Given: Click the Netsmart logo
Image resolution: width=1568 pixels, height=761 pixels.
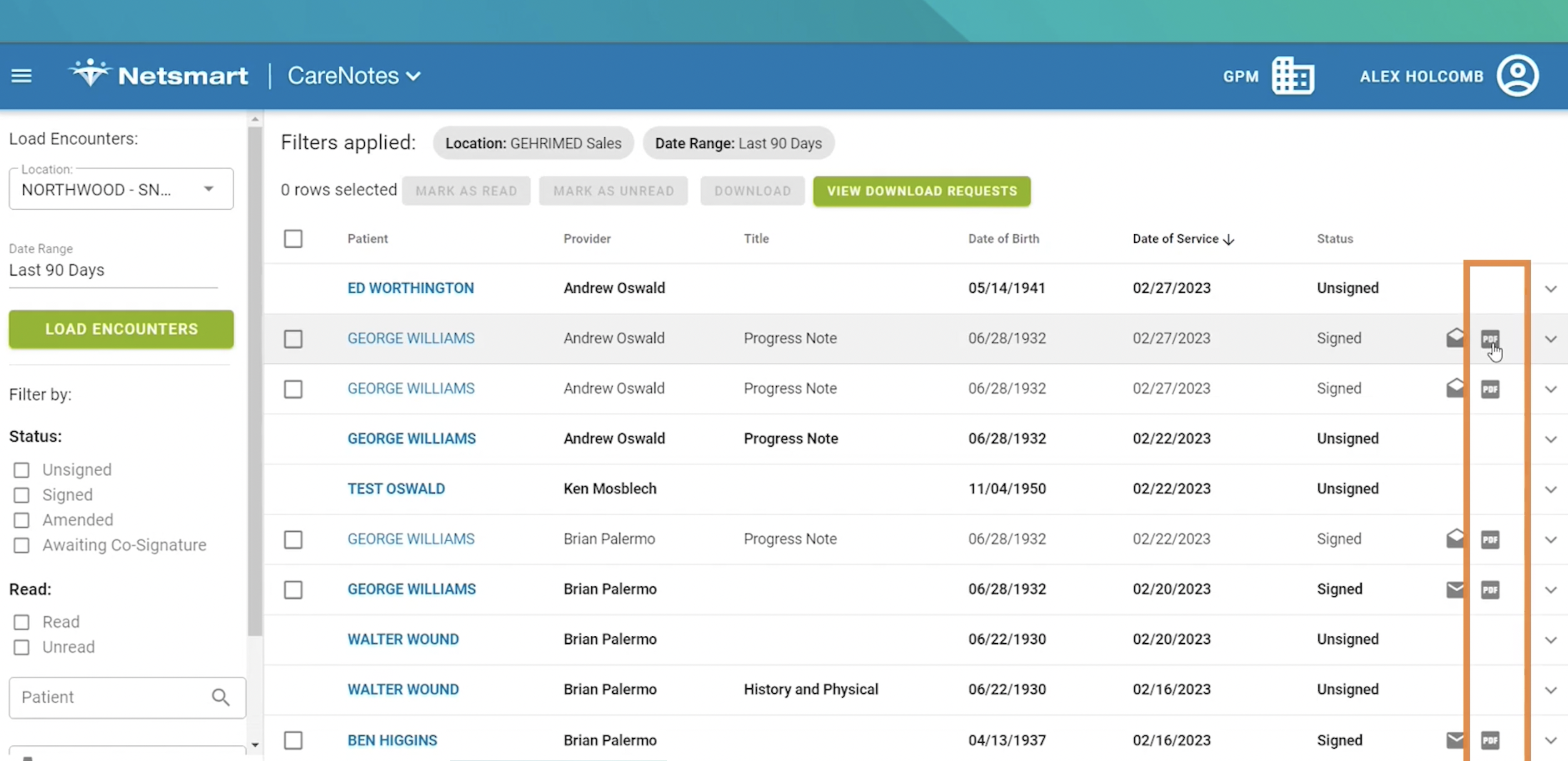Looking at the screenshot, I should click(x=158, y=75).
